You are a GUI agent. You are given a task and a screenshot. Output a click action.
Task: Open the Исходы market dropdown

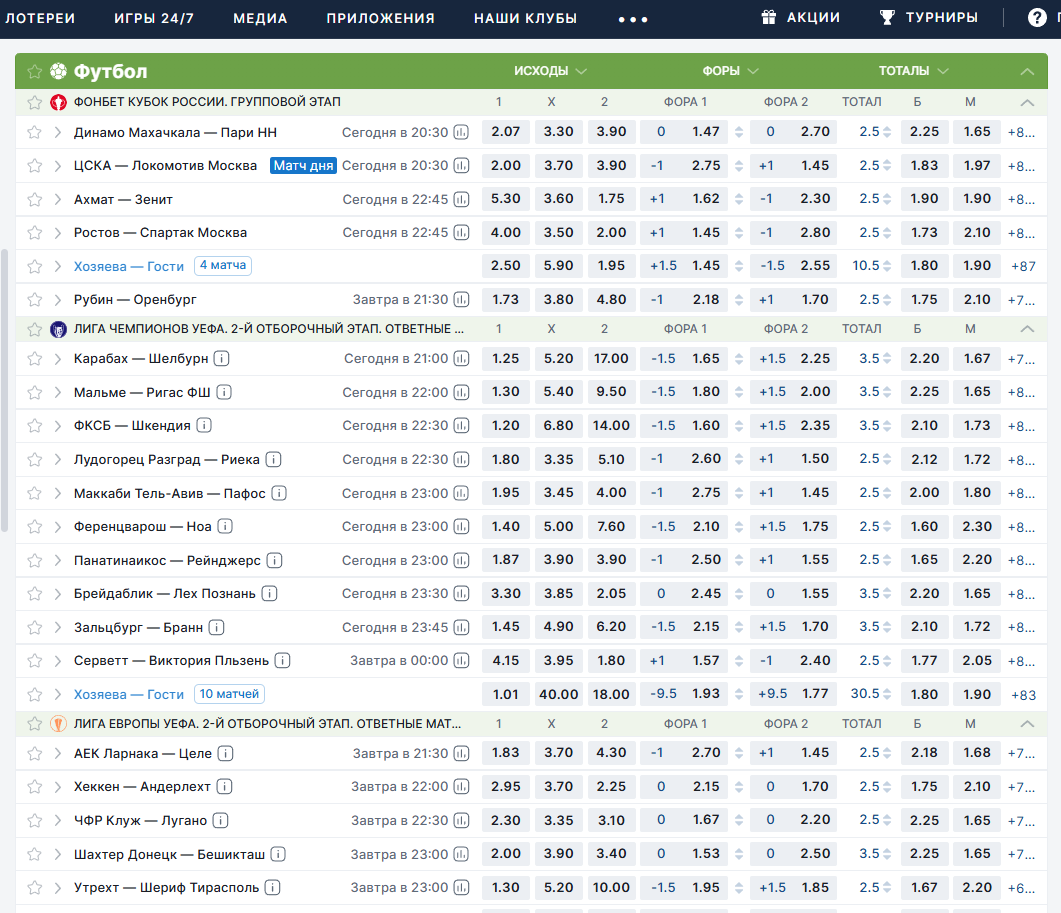point(550,71)
